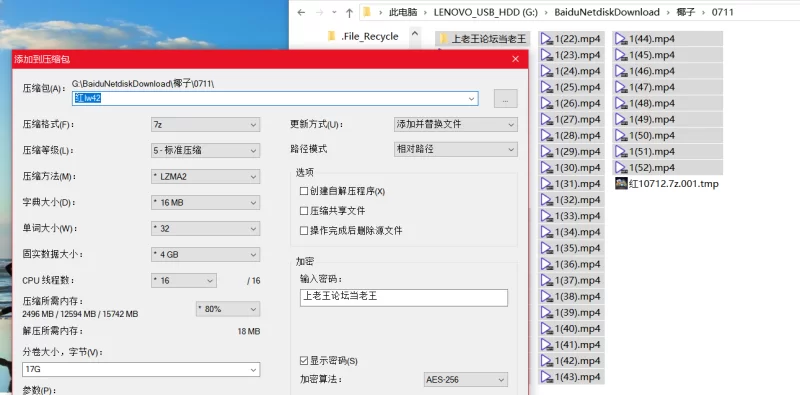The image size is (800, 395).
Task: Select video file icon 1(41).mp4
Action: coord(547,344)
